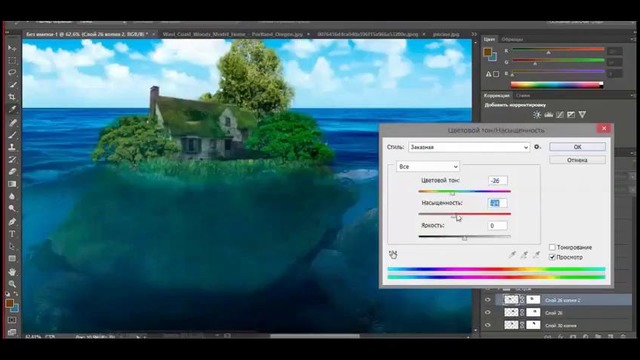Click OK in Hue/Saturation dialog
Screen dimensions: 640x360
[577, 147]
